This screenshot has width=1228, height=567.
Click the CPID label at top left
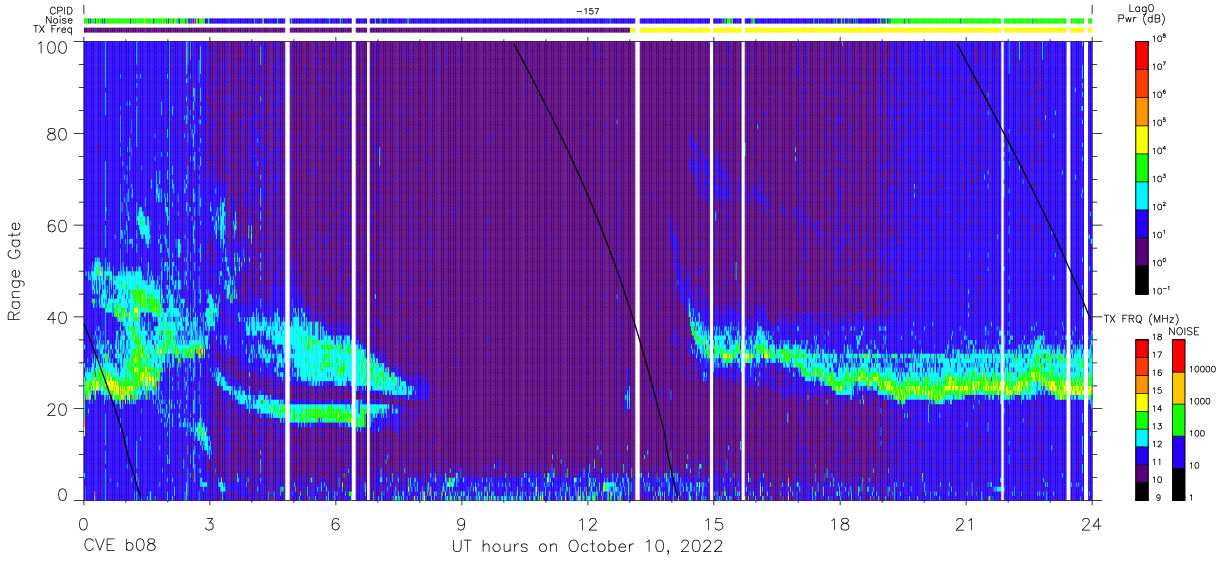click(60, 11)
